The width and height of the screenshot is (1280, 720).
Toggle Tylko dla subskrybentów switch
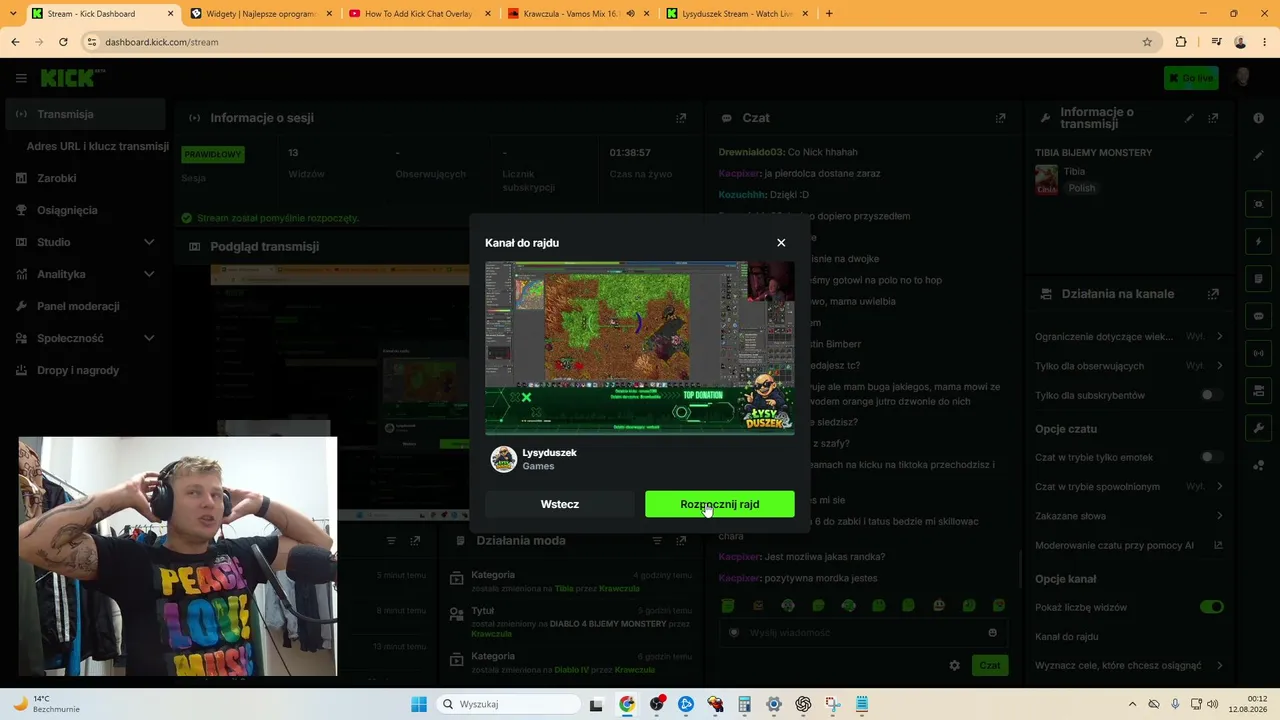1211,395
